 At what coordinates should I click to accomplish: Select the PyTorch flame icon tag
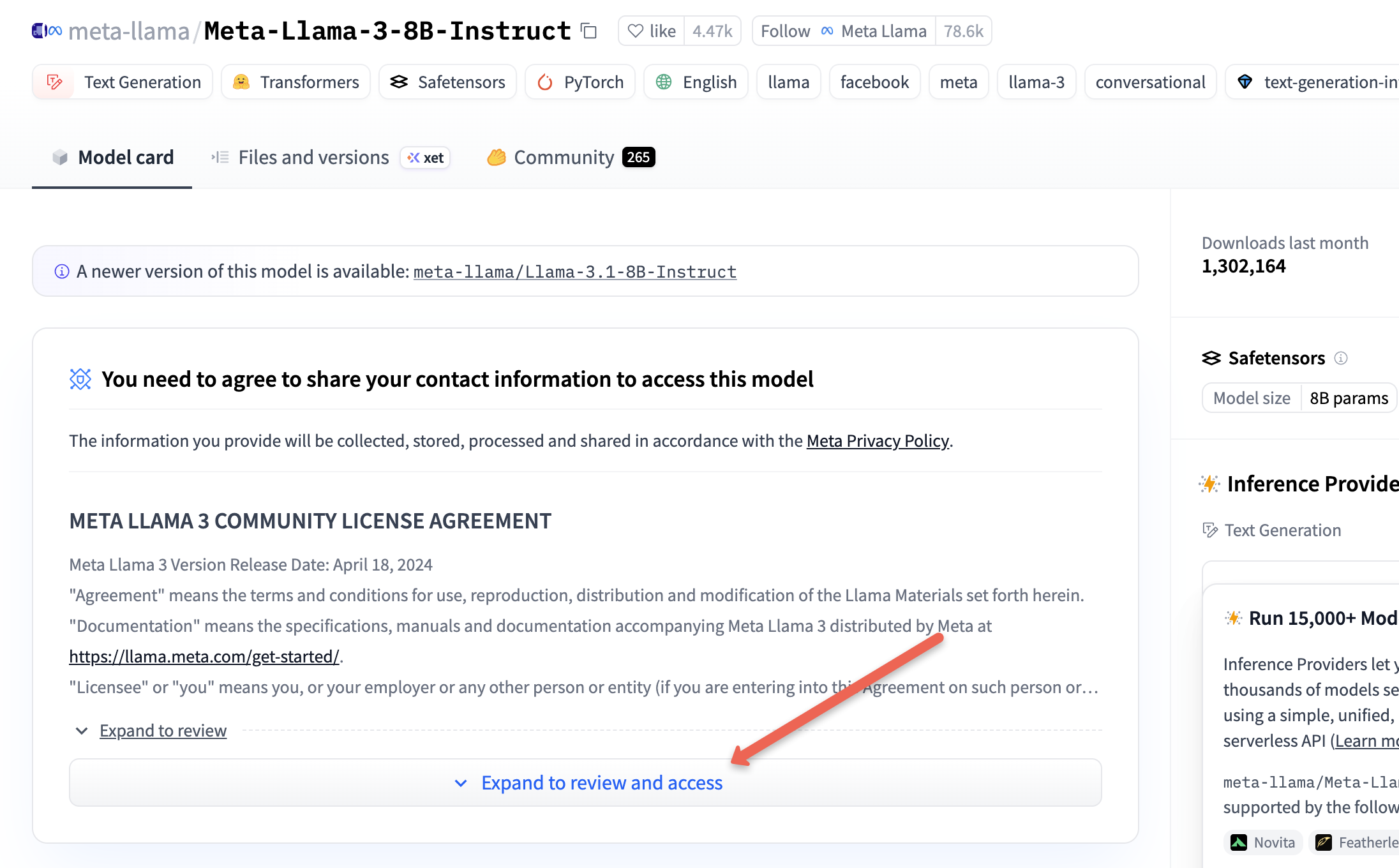point(546,82)
